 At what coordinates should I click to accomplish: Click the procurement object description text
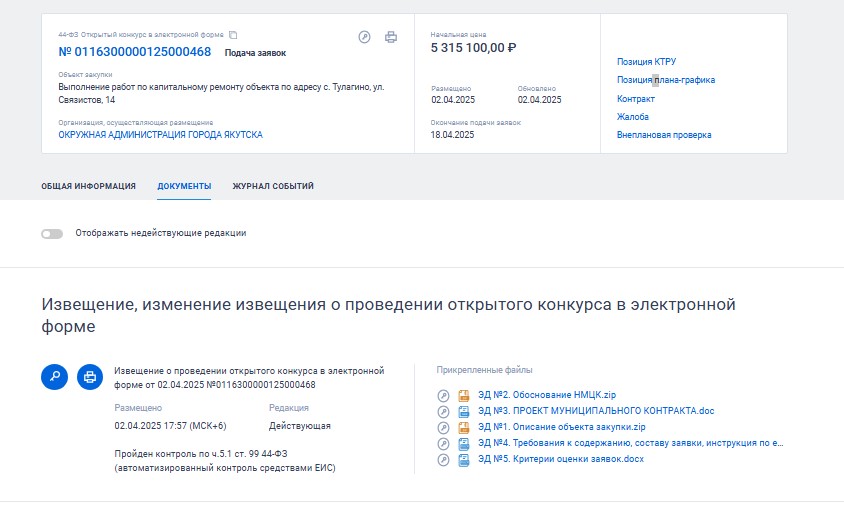[x=221, y=93]
